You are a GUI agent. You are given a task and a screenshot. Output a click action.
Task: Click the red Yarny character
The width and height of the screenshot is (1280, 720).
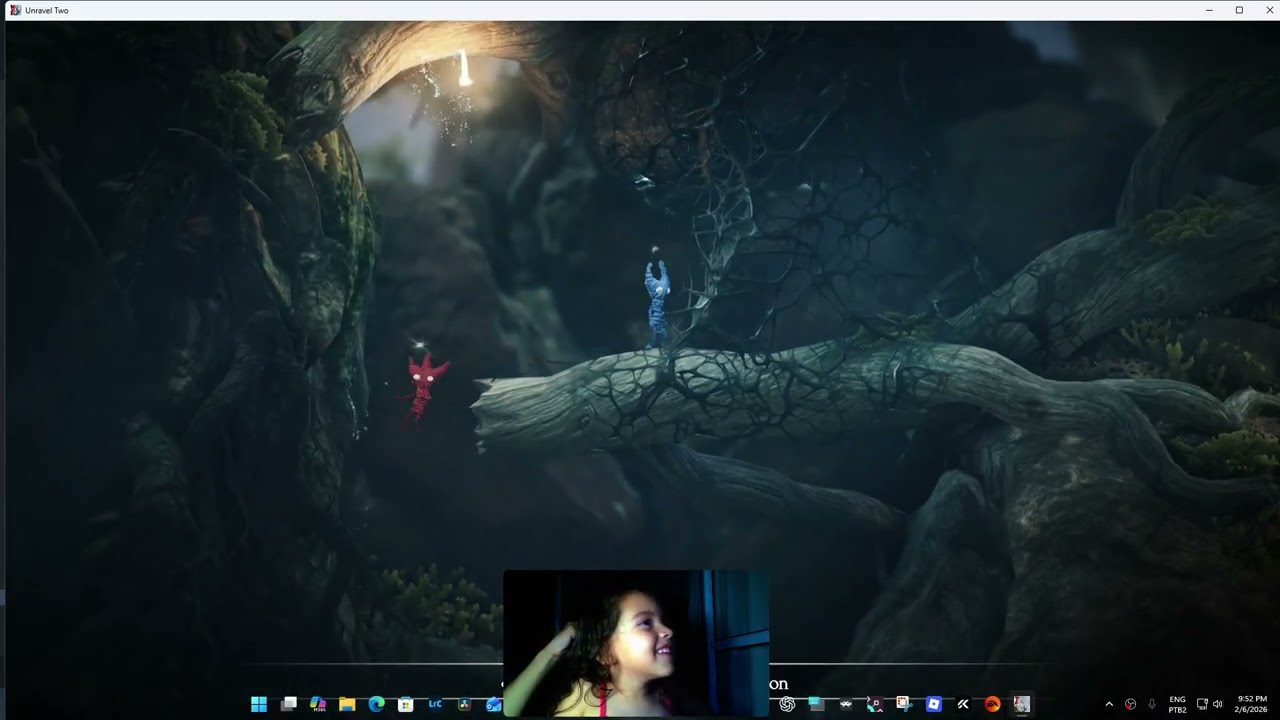[x=424, y=388]
